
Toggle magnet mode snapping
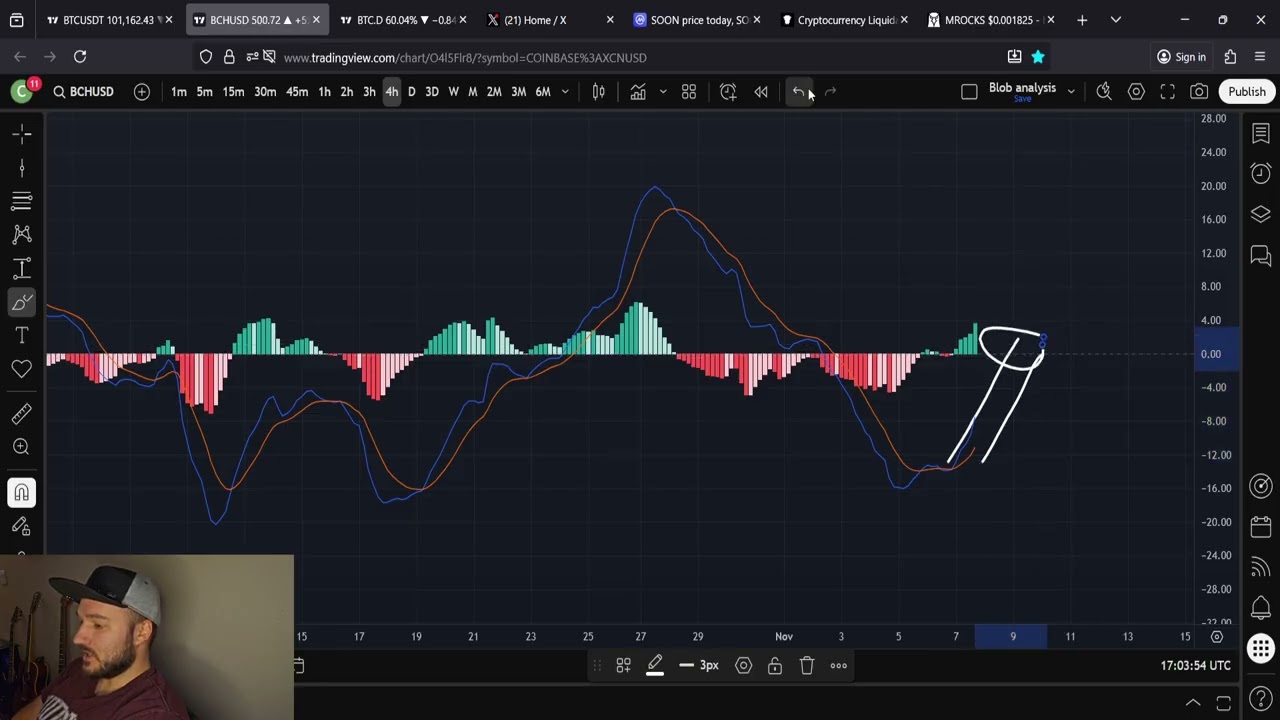tap(22, 492)
